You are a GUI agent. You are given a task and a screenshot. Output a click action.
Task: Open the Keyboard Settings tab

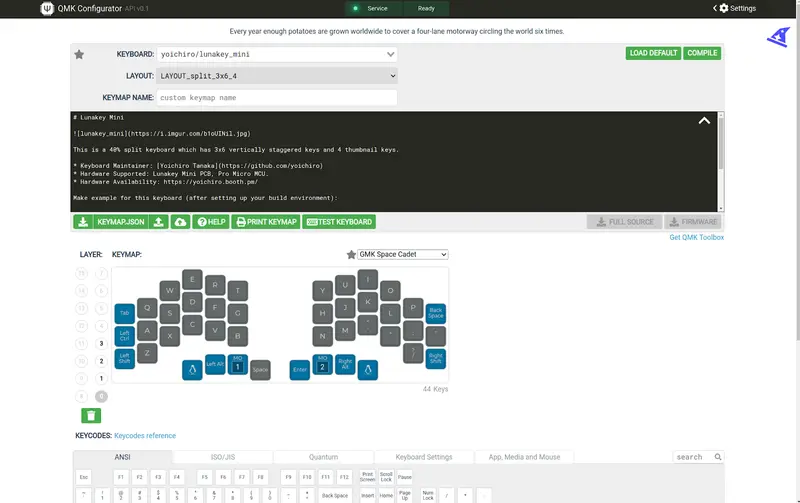pyautogui.click(x=424, y=457)
